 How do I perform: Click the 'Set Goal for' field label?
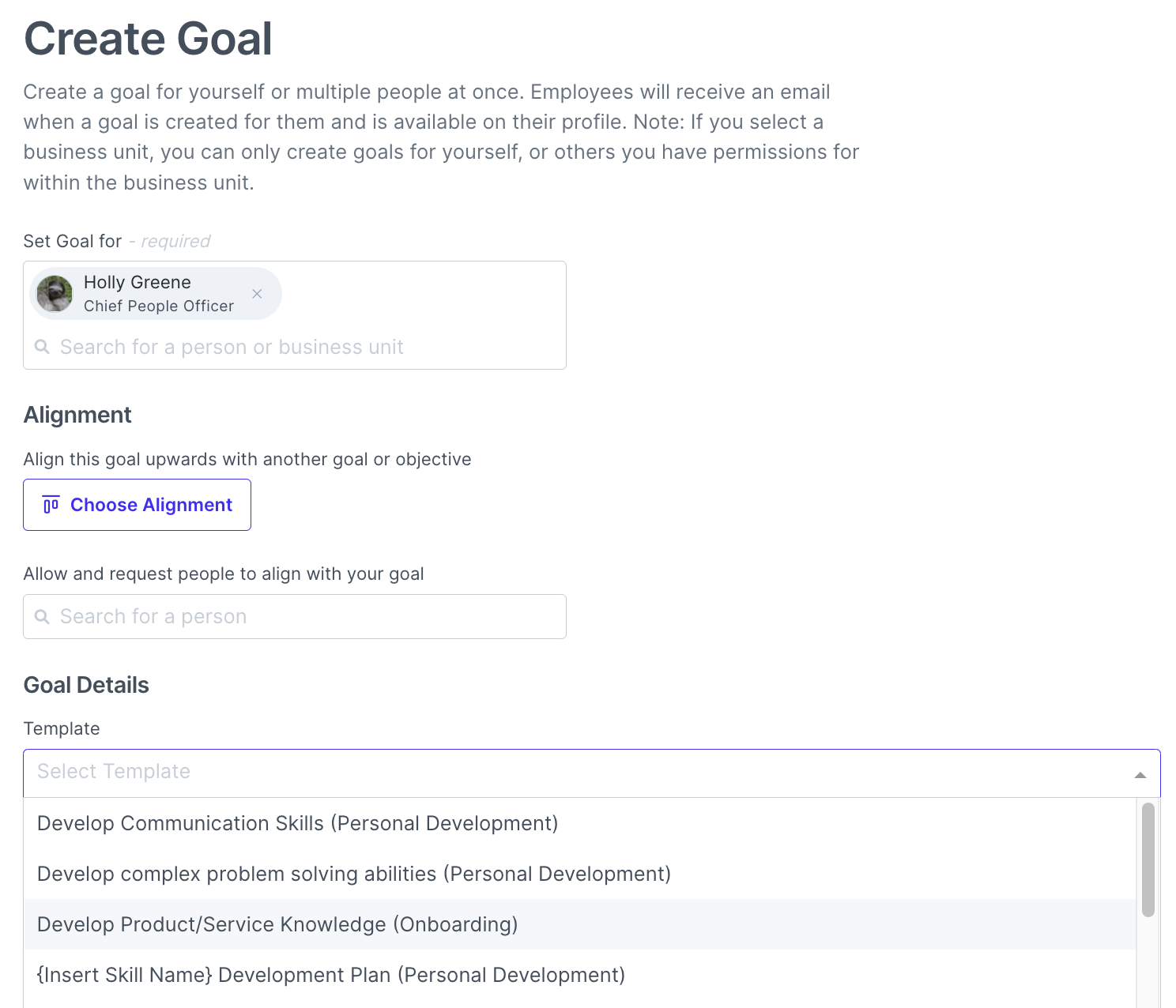[73, 241]
